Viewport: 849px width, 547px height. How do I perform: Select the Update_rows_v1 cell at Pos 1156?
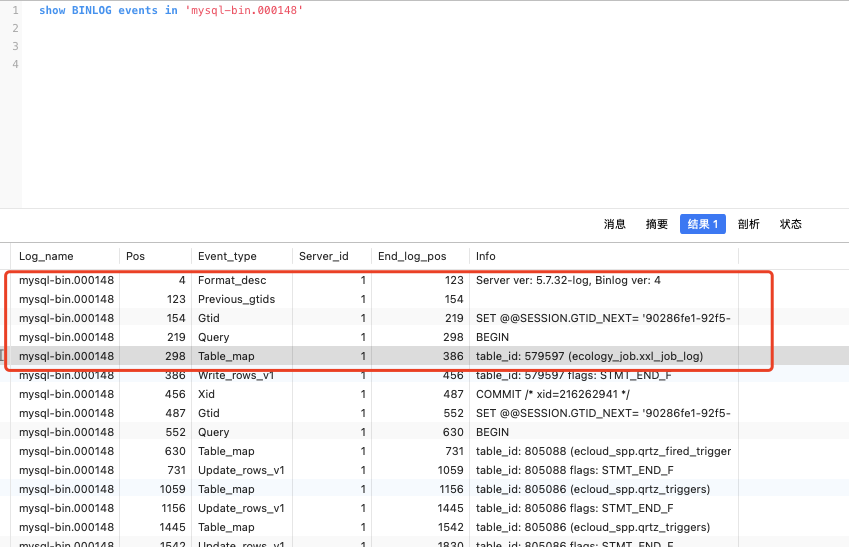pos(241,508)
